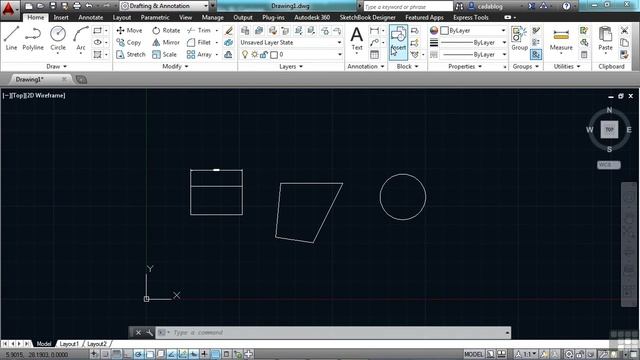Open the ByLayer linetype dropdown
640x360 pixels.
coord(473,54)
